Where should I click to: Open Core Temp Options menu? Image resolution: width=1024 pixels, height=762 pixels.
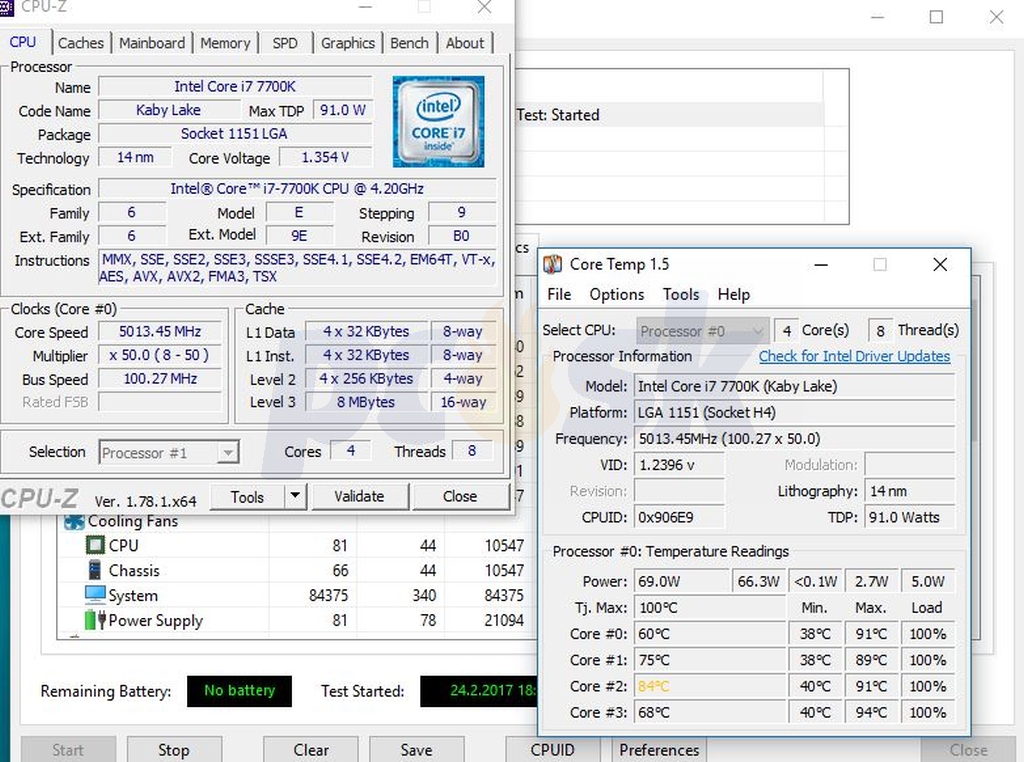[616, 294]
